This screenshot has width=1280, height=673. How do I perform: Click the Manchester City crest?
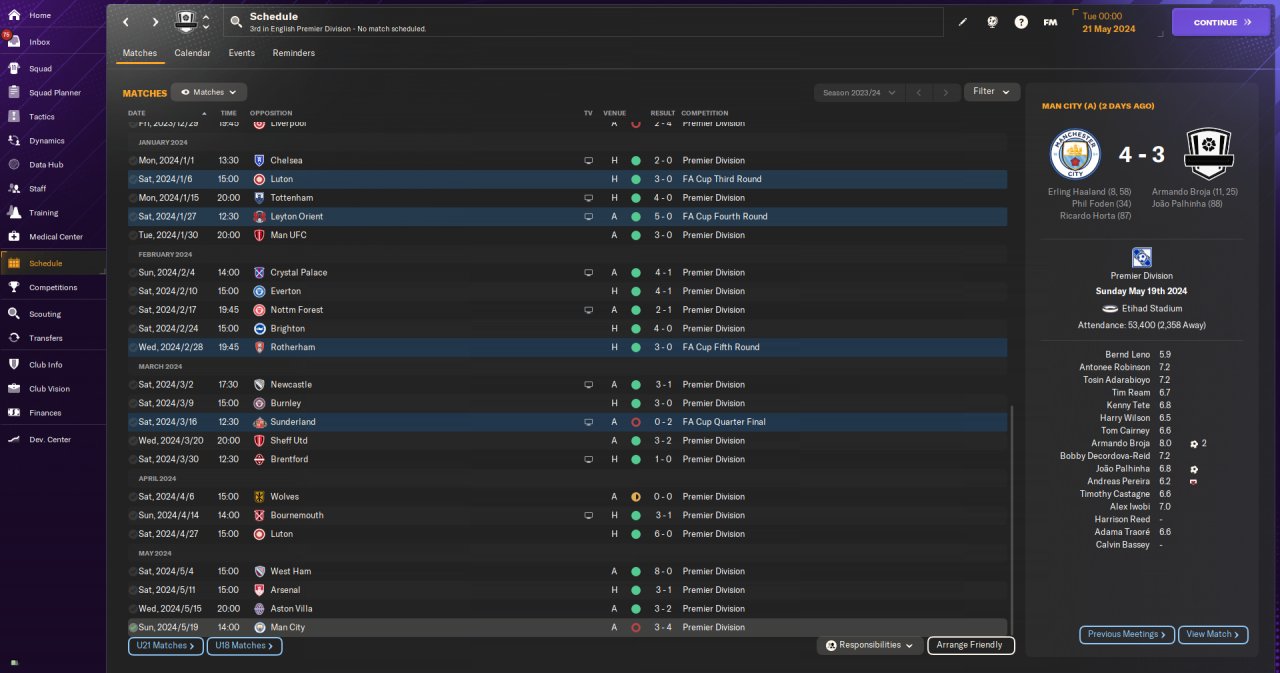tap(1074, 154)
